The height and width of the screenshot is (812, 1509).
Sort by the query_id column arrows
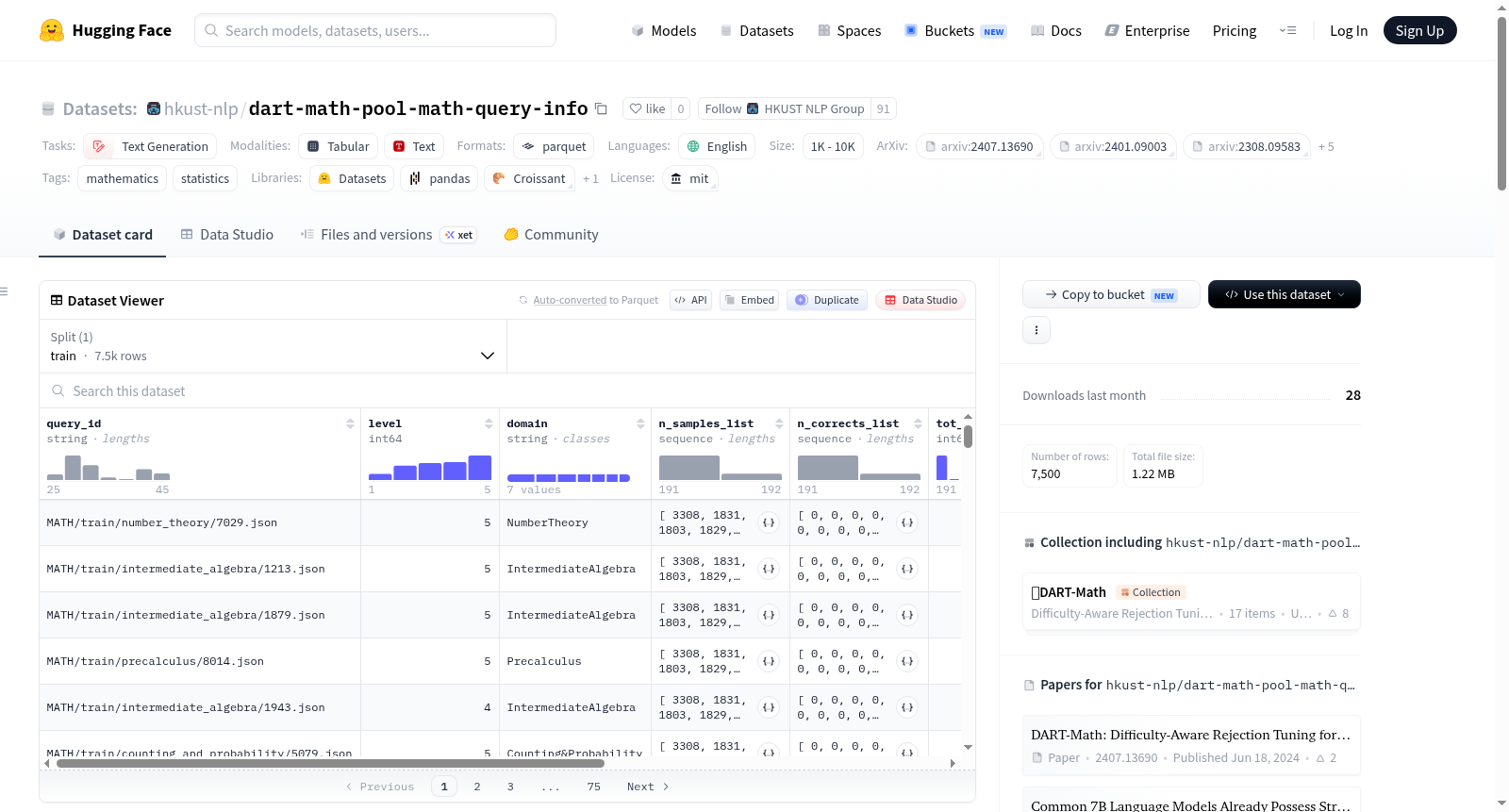(x=350, y=423)
